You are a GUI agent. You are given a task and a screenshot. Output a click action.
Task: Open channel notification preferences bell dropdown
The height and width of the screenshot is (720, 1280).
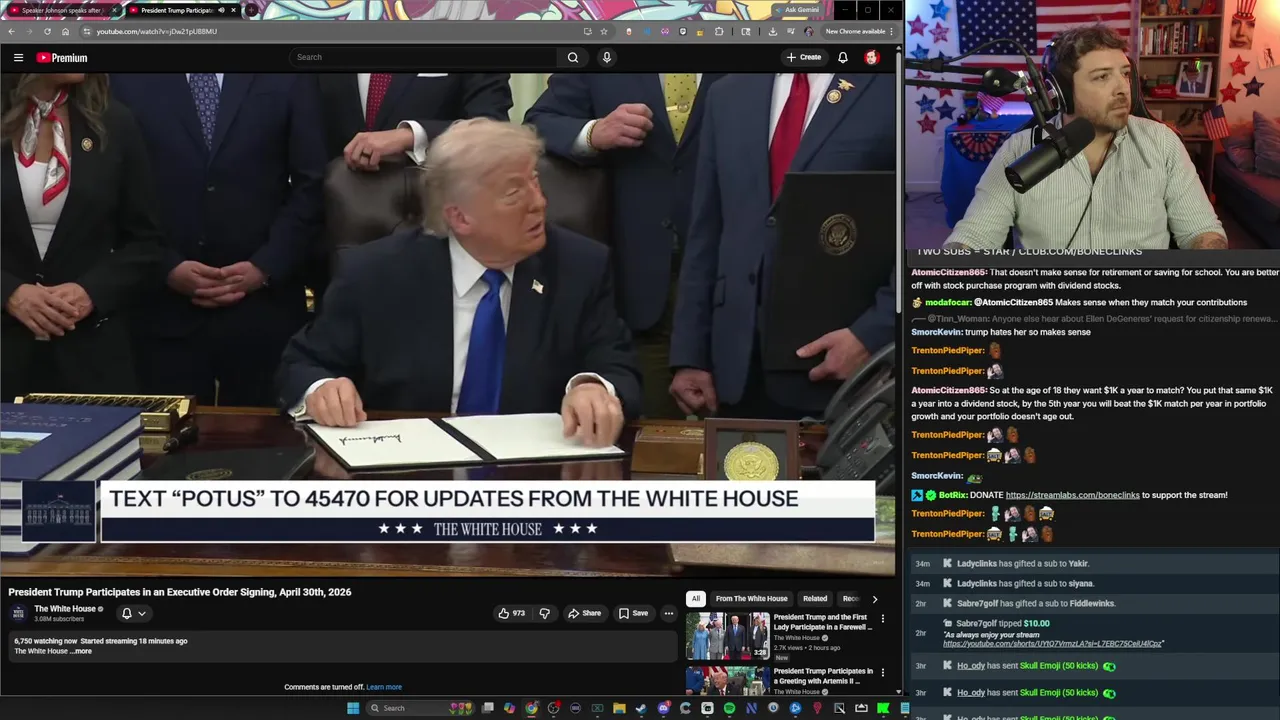click(133, 613)
